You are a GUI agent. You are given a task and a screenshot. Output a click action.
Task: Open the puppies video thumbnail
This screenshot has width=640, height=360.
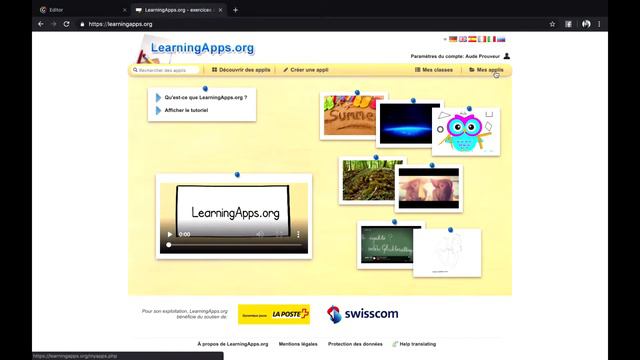click(429, 188)
